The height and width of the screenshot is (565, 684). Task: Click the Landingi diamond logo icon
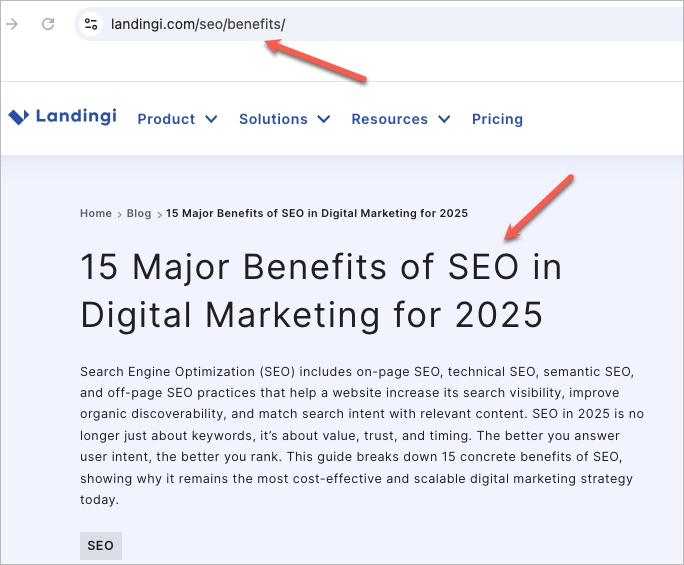pyautogui.click(x=18, y=117)
